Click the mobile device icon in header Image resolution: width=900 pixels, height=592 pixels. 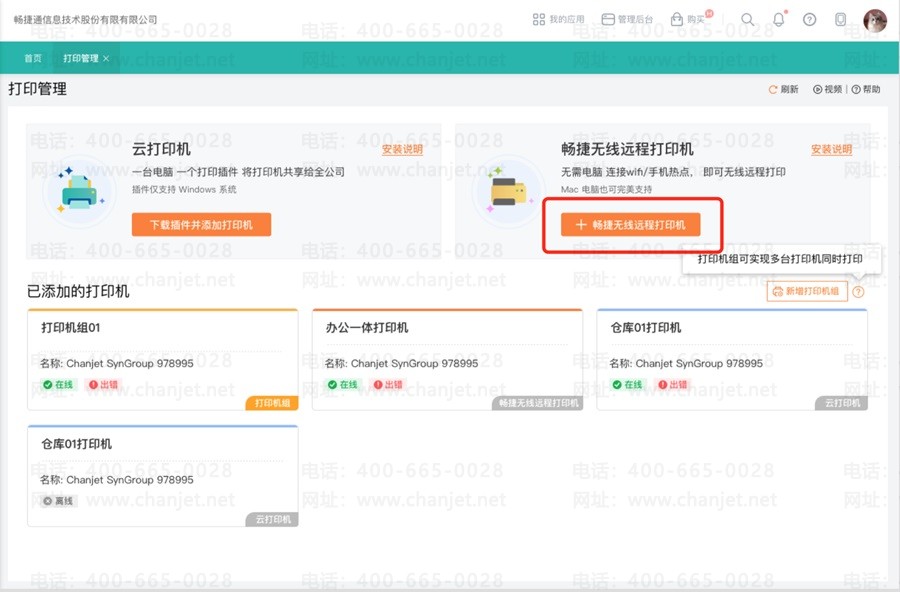pos(840,20)
